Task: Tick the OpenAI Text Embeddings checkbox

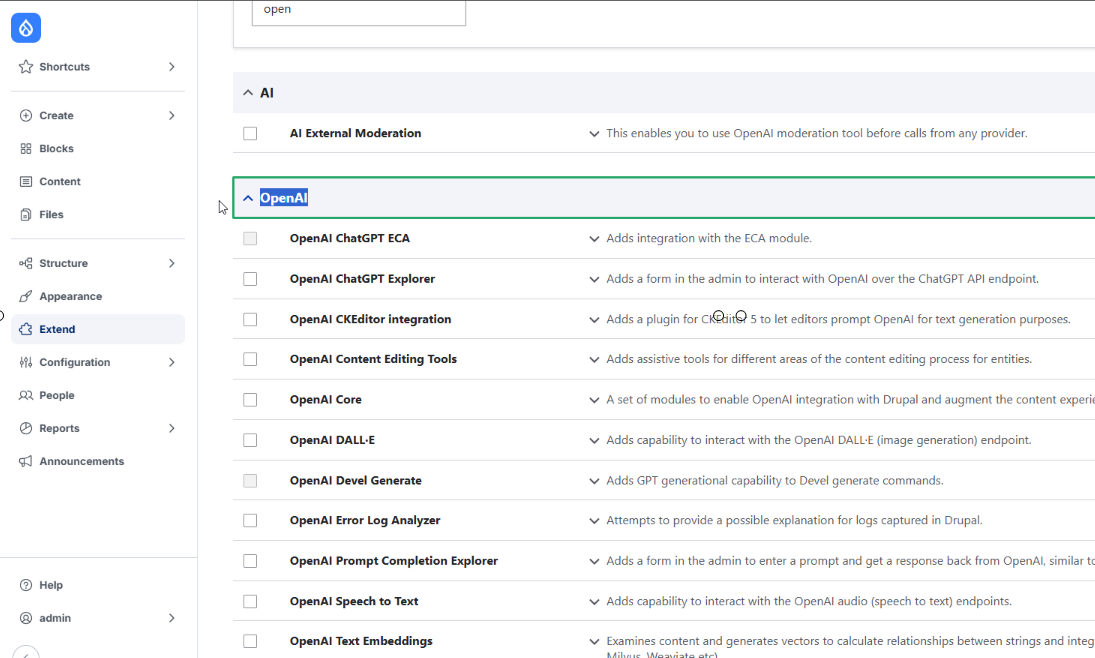Action: 250,641
